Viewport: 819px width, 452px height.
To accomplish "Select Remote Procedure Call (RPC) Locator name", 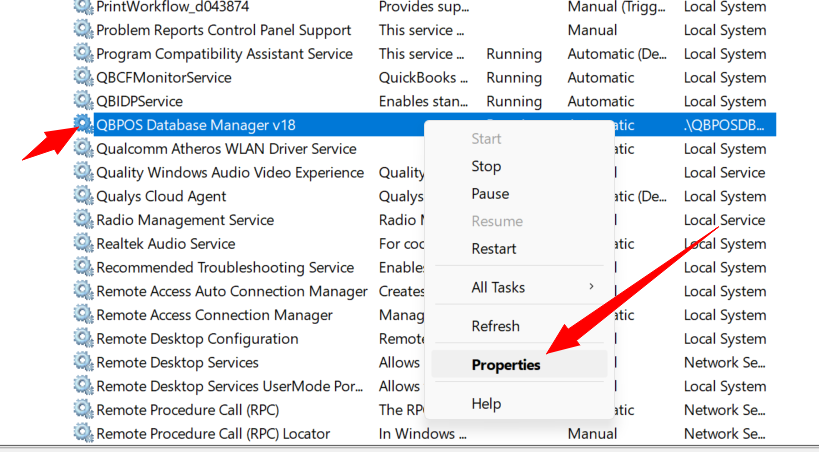I will pyautogui.click(x=213, y=434).
